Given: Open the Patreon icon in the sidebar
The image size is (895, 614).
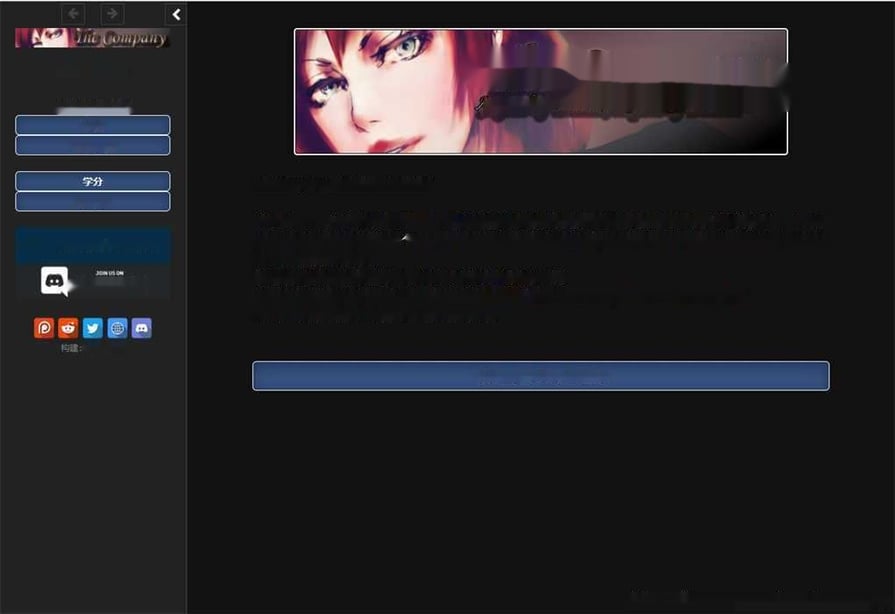Looking at the screenshot, I should (x=43, y=328).
